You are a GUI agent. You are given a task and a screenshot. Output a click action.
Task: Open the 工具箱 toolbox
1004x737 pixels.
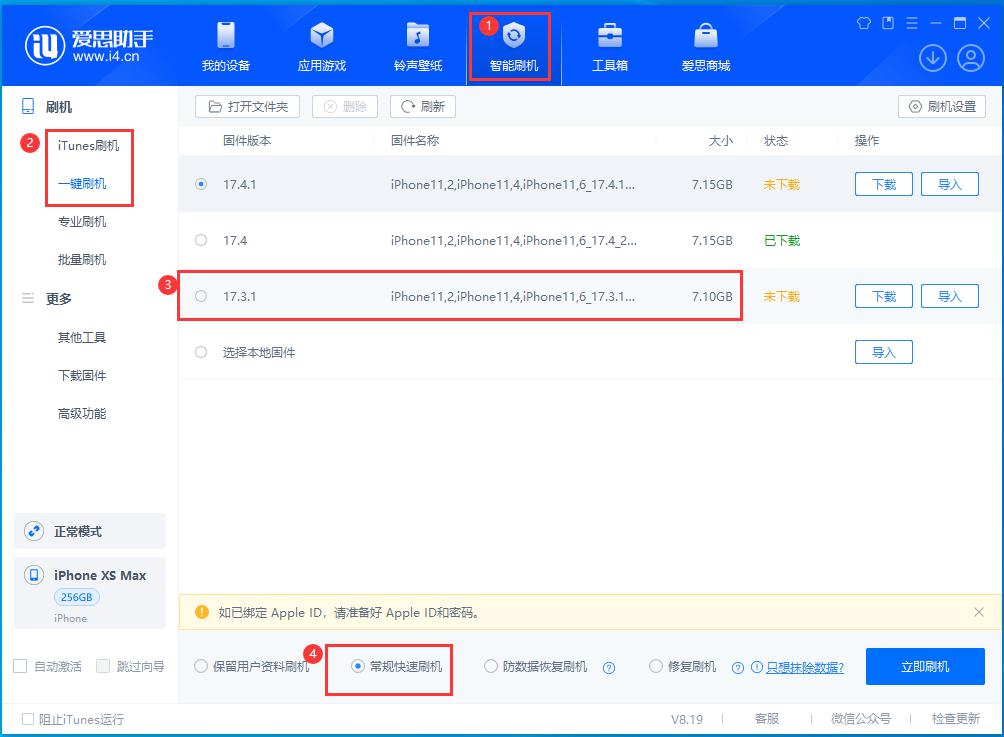point(610,45)
